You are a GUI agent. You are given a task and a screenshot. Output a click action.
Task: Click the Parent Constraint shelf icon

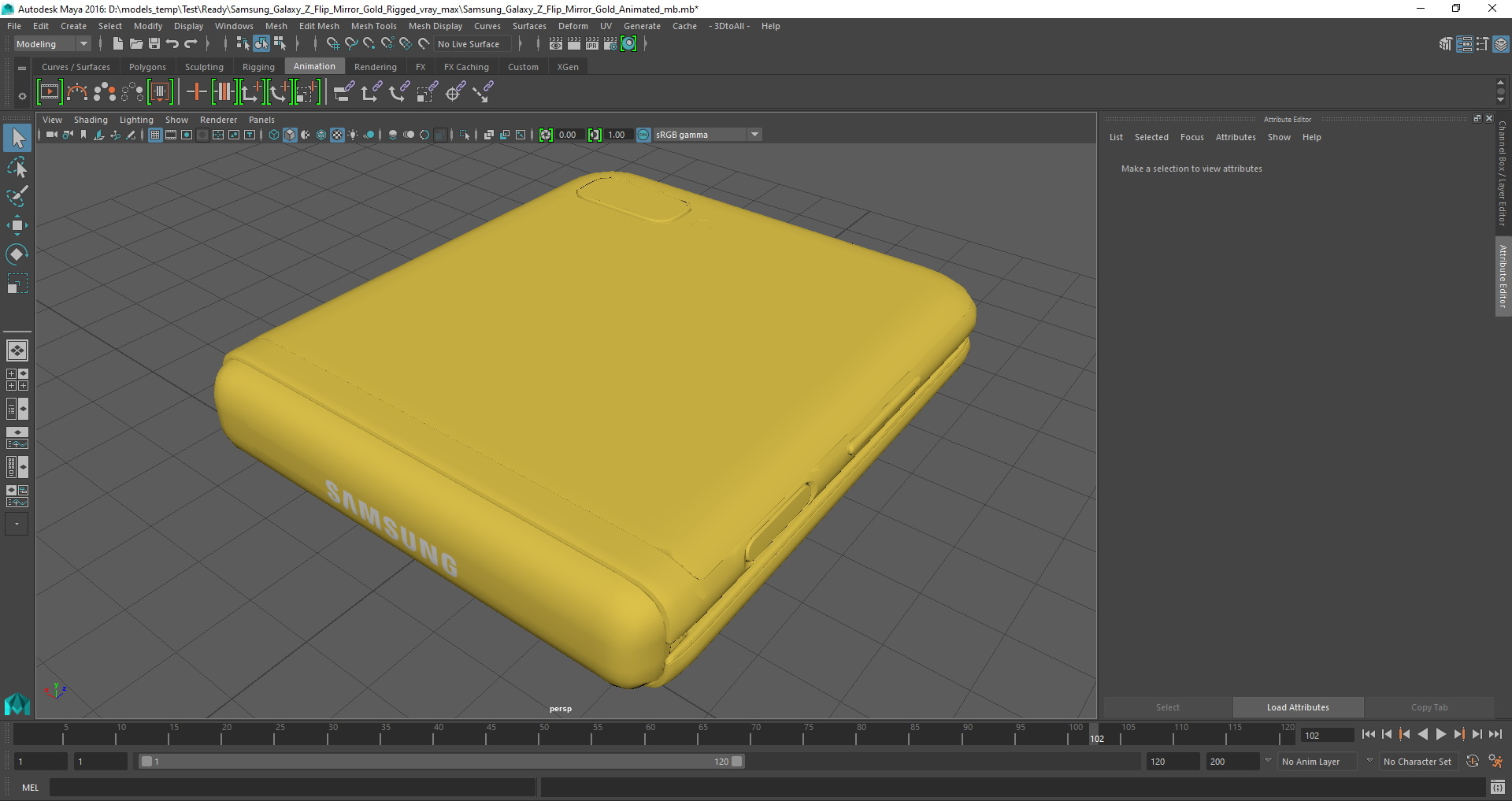[343, 92]
